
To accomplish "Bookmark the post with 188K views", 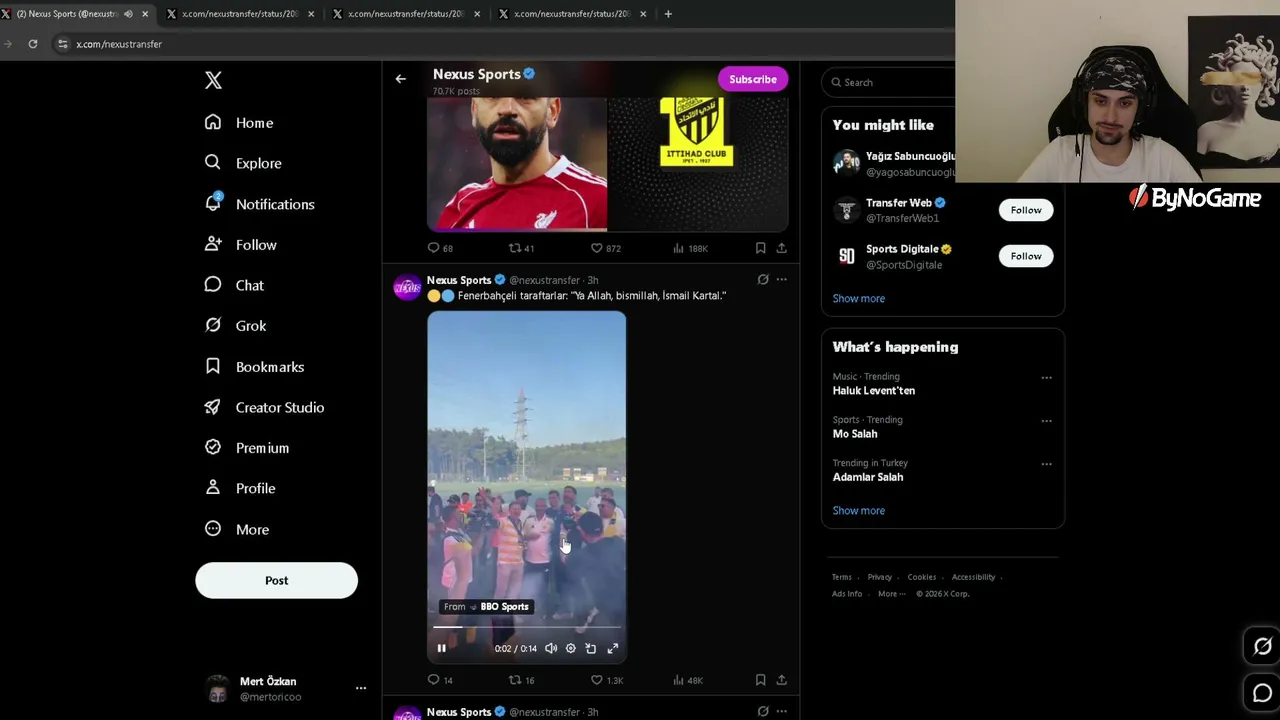I will tap(761, 248).
